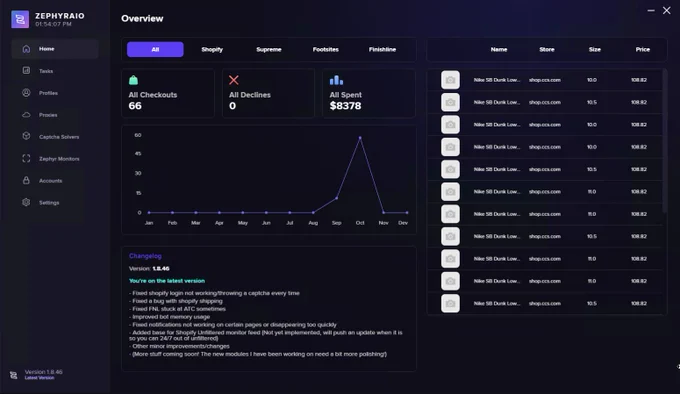Click the Version 1.8.46 changelog text
This screenshot has height=394, width=680.
(149, 268)
